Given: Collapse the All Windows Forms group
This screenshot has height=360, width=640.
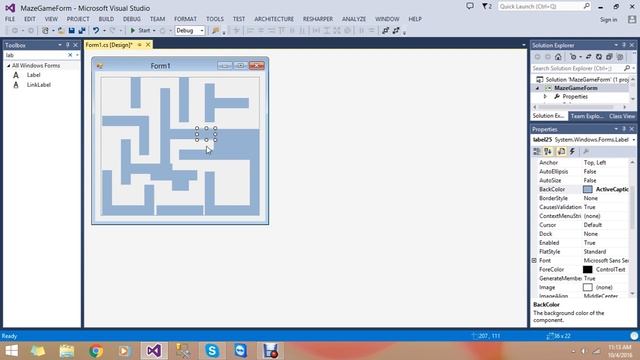Looking at the screenshot, I should click(x=8, y=66).
